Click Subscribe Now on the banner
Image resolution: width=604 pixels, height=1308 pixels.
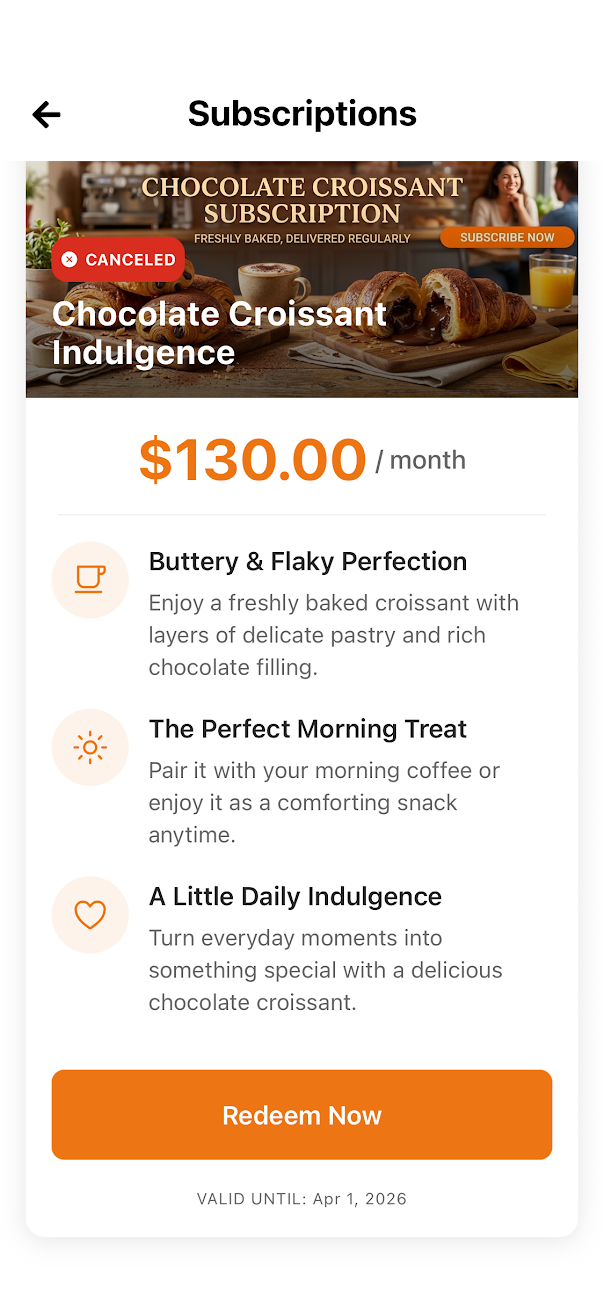tap(507, 238)
